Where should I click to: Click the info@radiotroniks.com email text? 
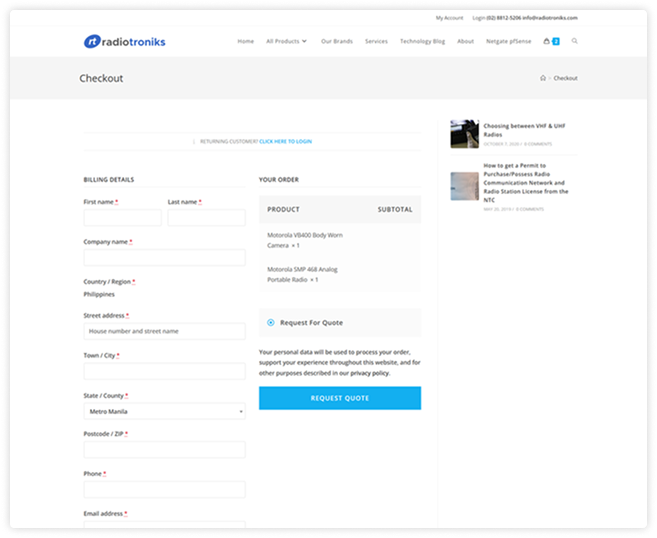(550, 18)
